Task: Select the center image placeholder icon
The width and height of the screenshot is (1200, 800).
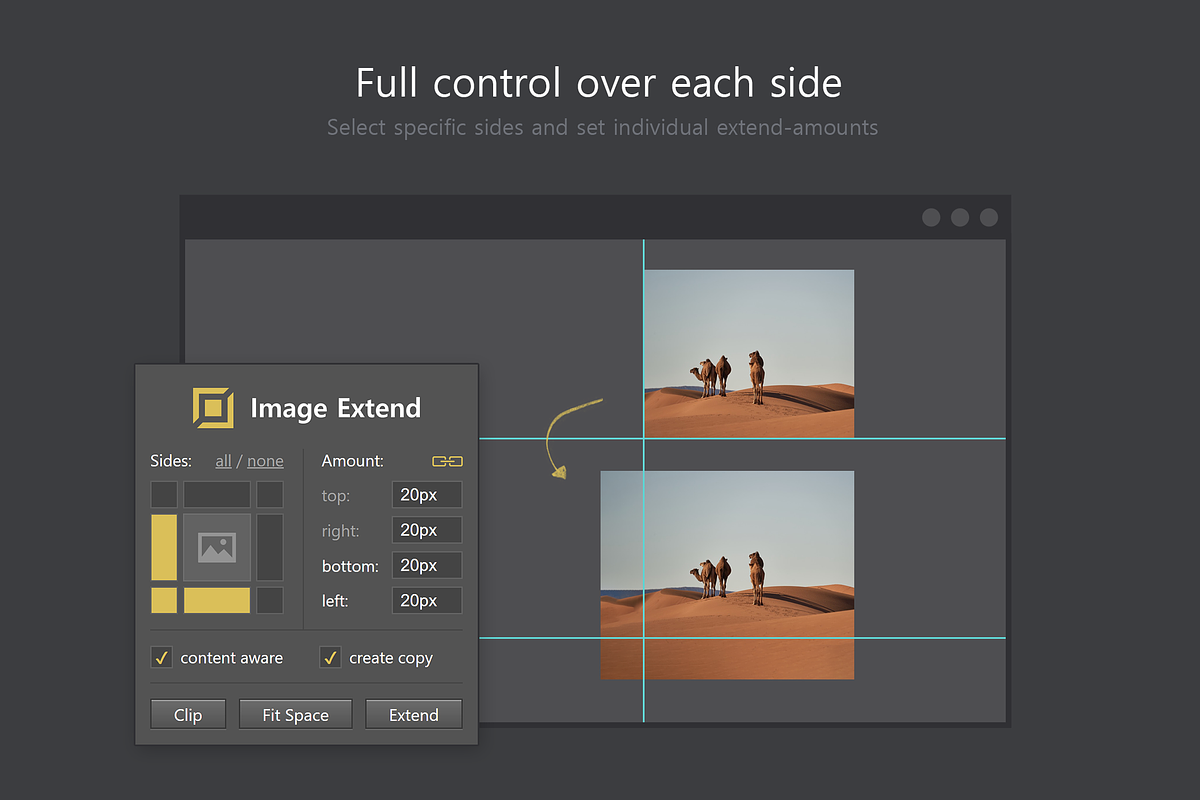Action: coord(217,547)
